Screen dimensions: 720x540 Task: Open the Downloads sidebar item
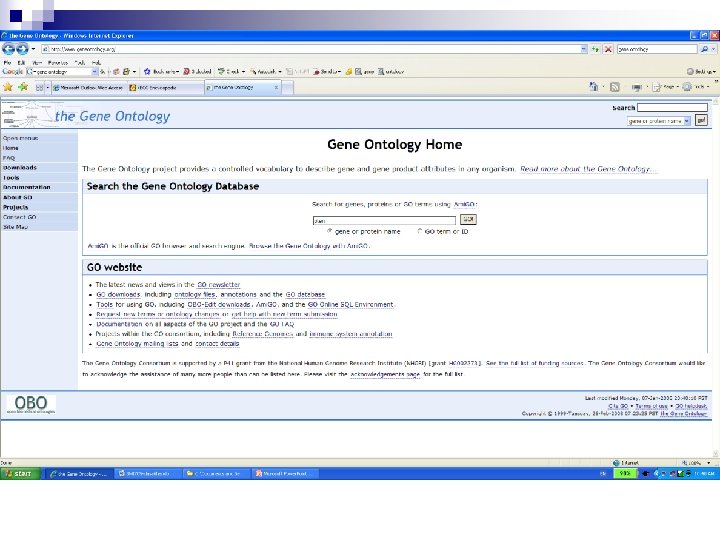click(20, 168)
